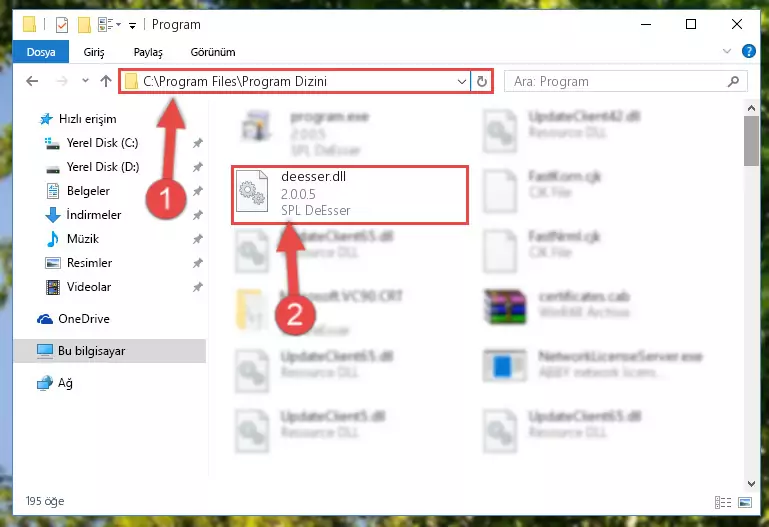Select OneDrive in navigation pane
This screenshot has width=769, height=527.
(x=74, y=319)
